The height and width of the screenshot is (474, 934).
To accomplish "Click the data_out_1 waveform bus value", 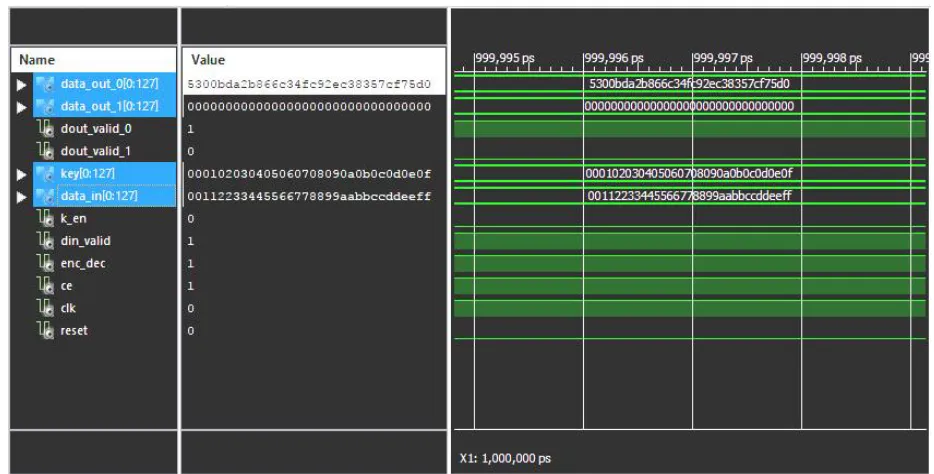I will (689, 106).
